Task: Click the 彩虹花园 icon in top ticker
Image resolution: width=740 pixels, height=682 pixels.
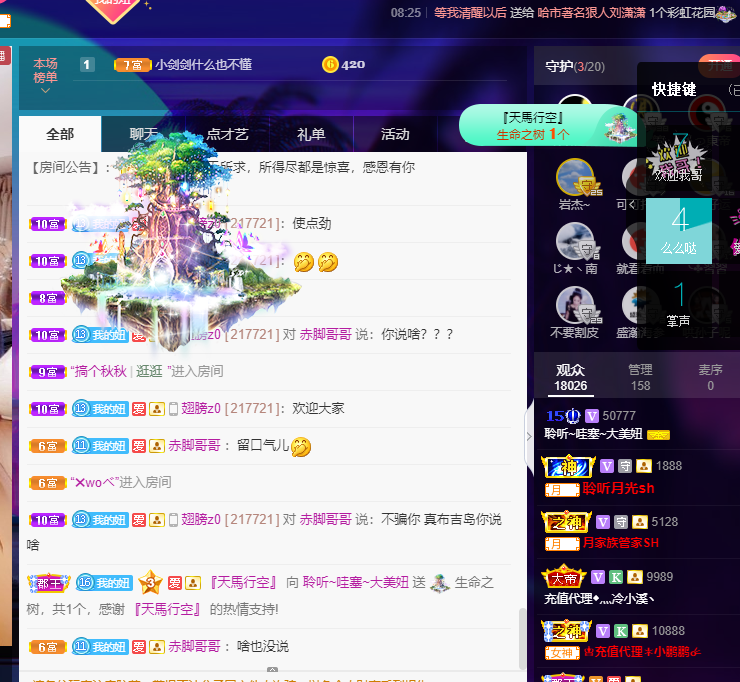Action: click(x=726, y=13)
